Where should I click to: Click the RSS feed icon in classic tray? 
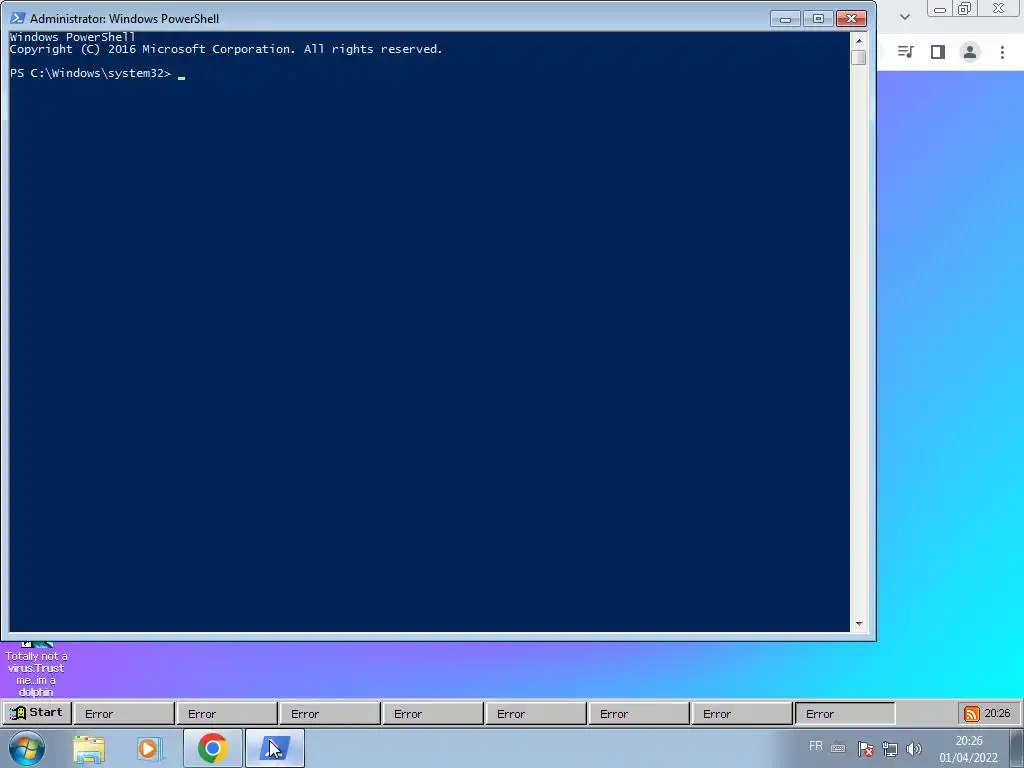coord(971,714)
